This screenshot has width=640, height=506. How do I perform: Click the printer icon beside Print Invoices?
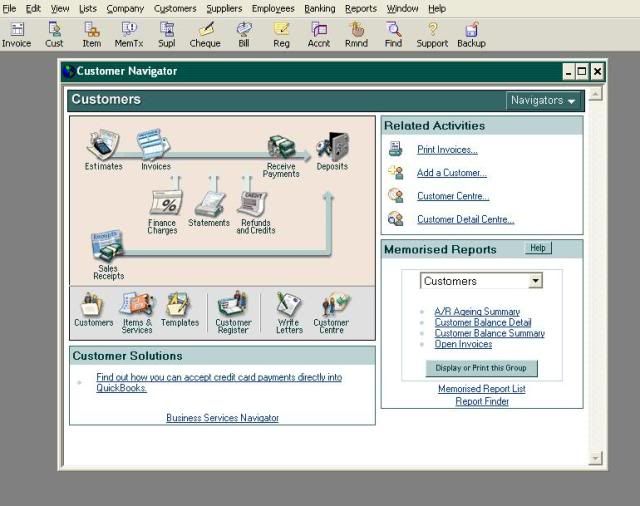pyautogui.click(x=395, y=149)
